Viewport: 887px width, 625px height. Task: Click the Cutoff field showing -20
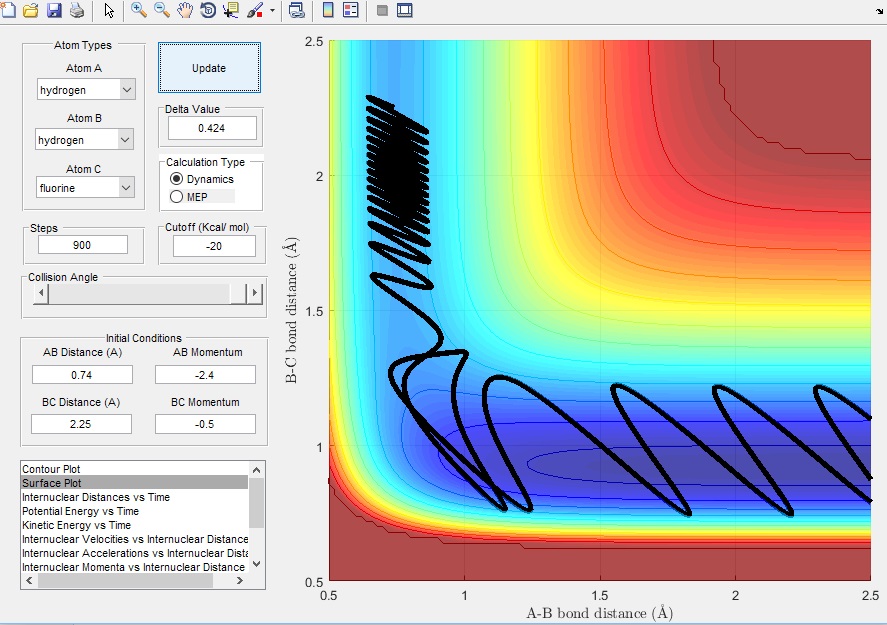click(x=214, y=246)
